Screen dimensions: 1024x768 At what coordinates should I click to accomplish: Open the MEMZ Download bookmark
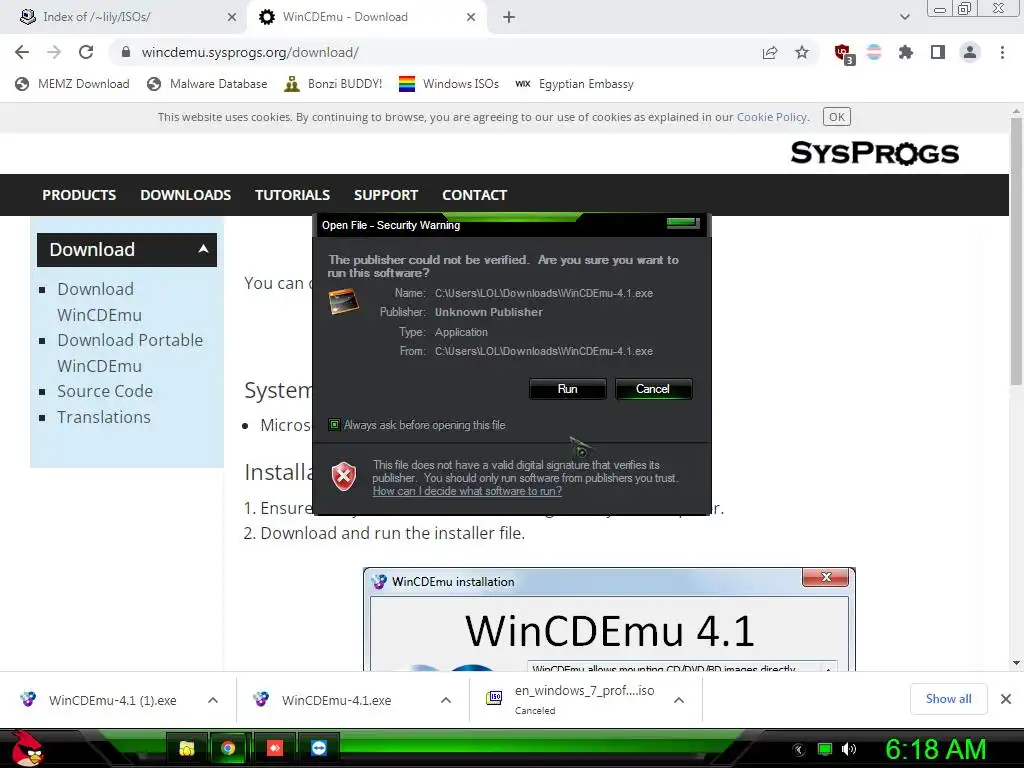pyautogui.click(x=72, y=84)
